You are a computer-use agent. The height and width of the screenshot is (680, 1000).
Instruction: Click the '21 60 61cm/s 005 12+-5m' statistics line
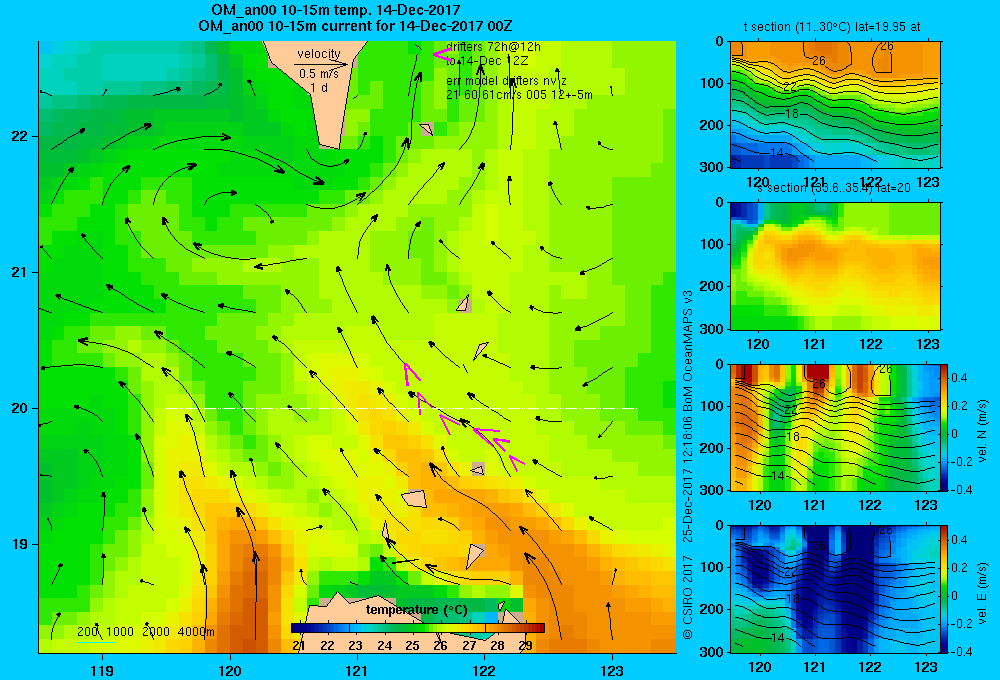[519, 95]
